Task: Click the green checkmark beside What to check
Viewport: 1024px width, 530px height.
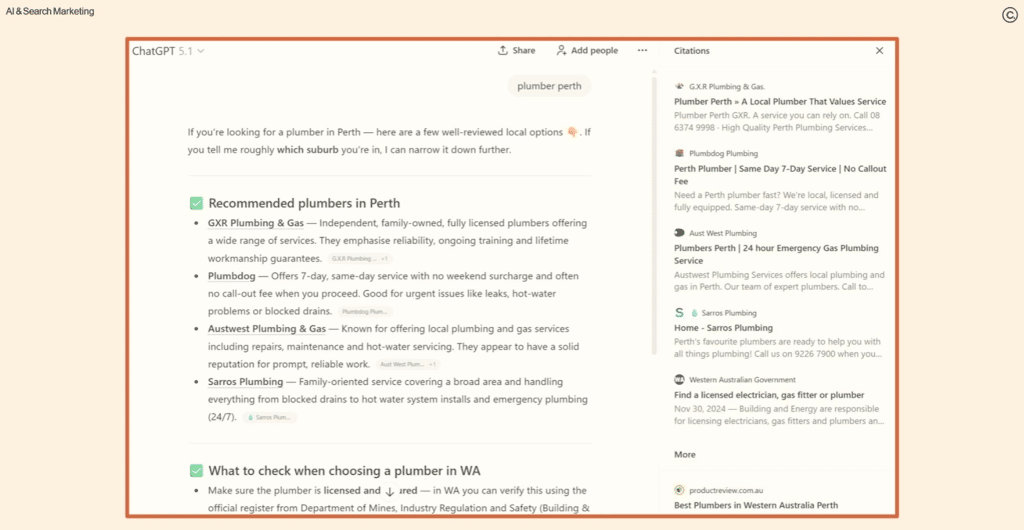Action: tap(196, 471)
